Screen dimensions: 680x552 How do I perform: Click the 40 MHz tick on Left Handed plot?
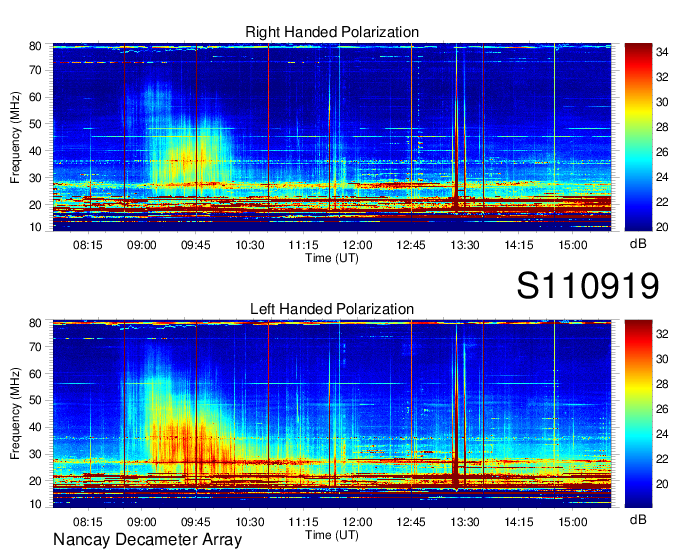[36, 428]
